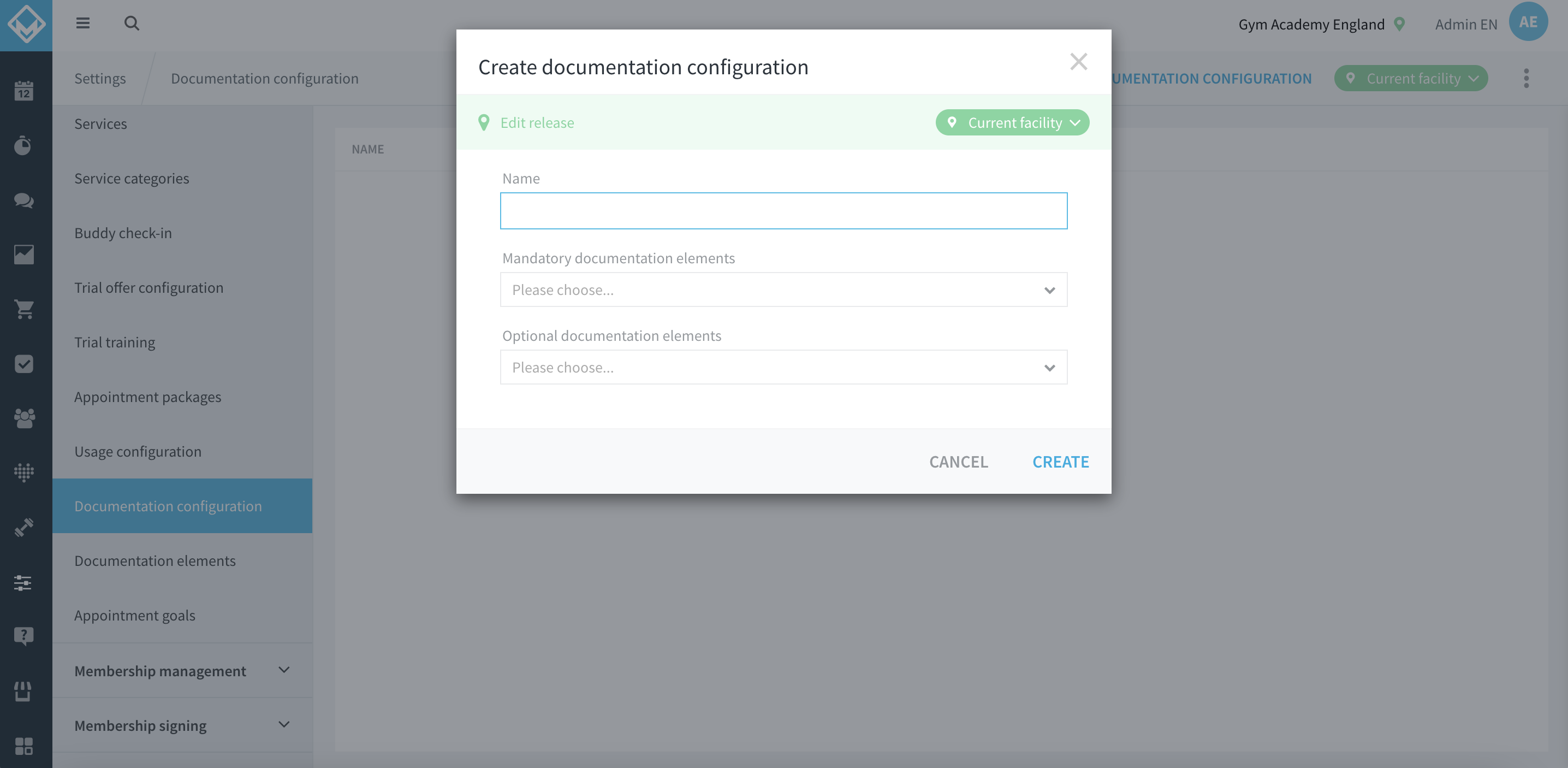1568x768 pixels.
Task: Open the sliders settings sidebar icon
Action: point(23,582)
